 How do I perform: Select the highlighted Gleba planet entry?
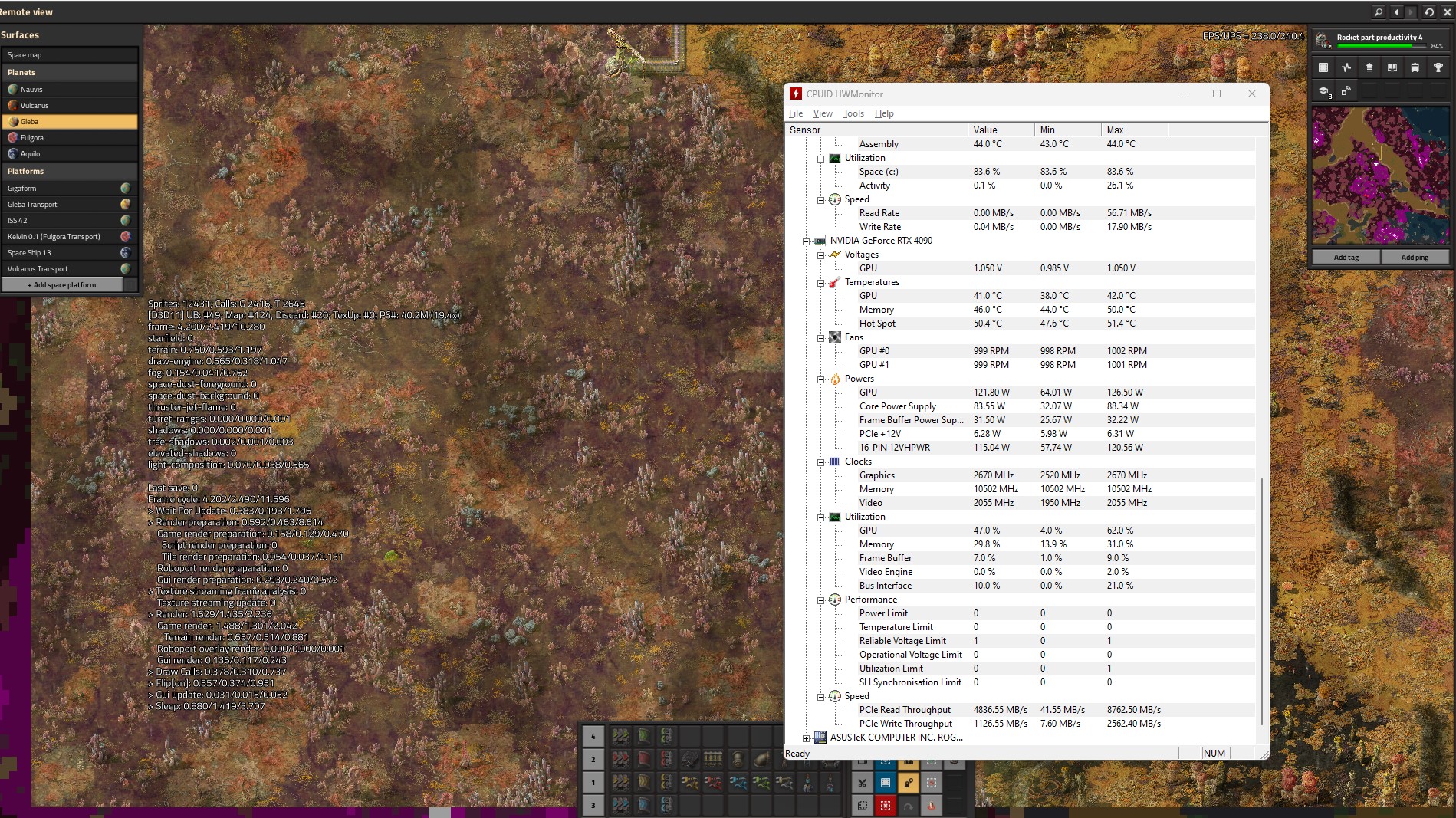(70, 121)
